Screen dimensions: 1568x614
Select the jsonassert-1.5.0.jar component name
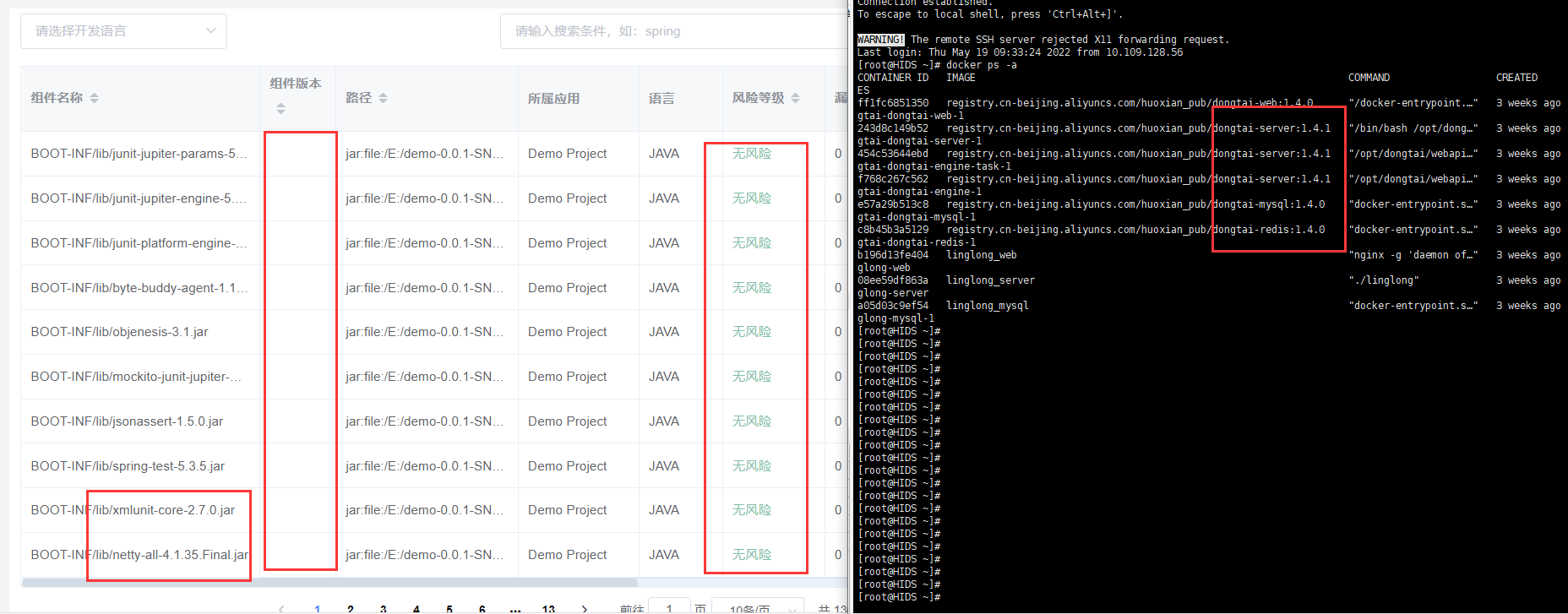tap(127, 421)
